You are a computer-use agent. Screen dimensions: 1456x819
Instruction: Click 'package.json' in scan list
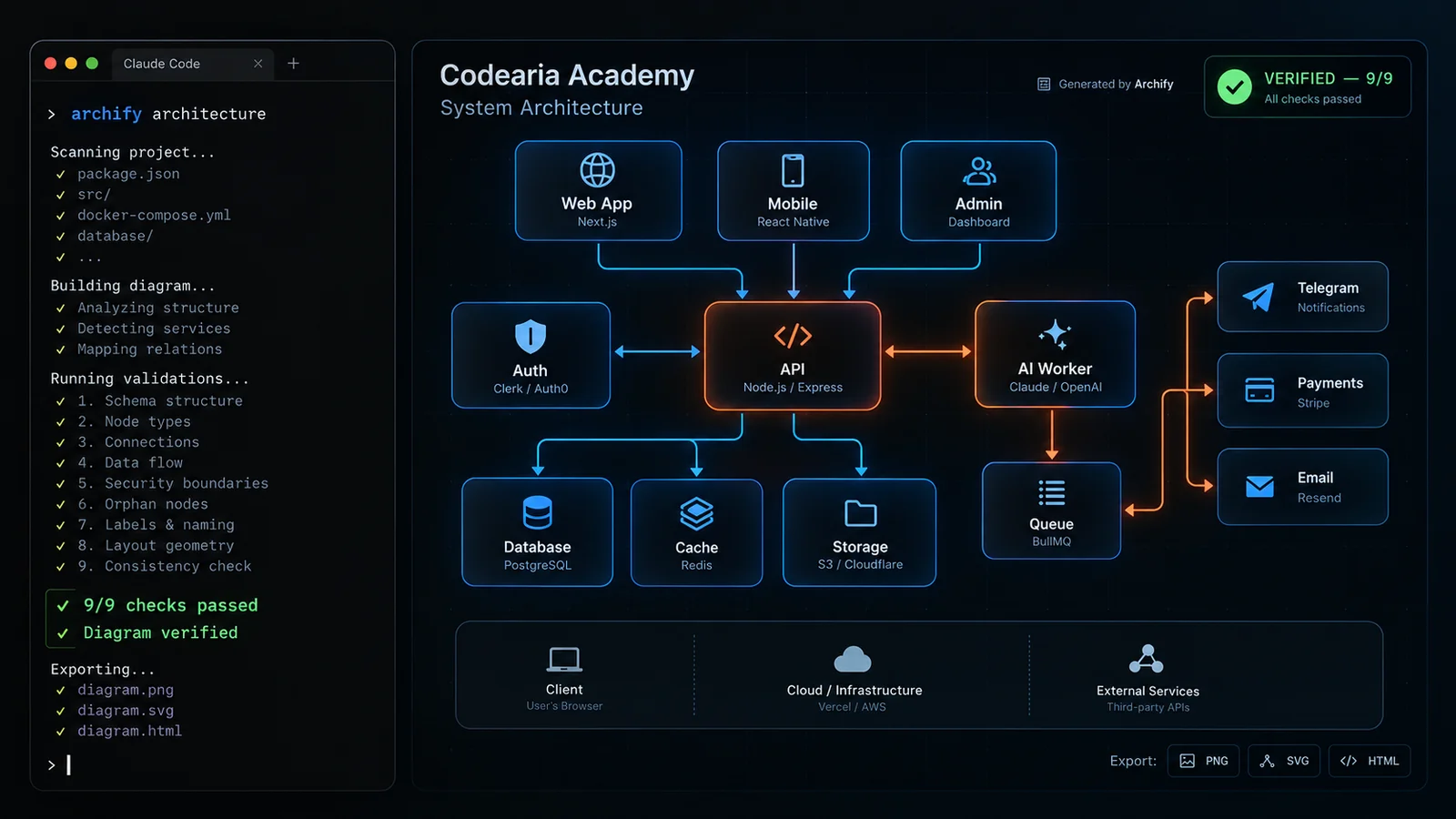[x=128, y=174]
